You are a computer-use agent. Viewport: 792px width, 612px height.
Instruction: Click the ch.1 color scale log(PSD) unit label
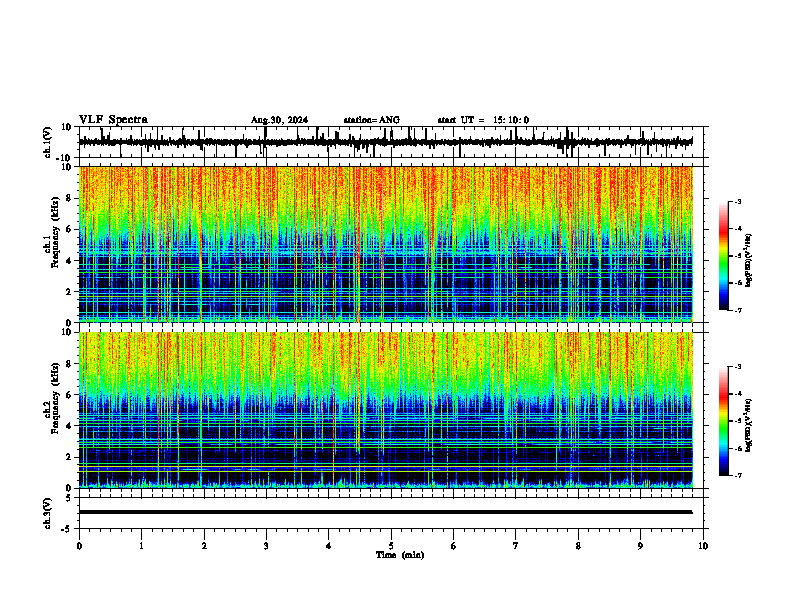click(x=749, y=260)
